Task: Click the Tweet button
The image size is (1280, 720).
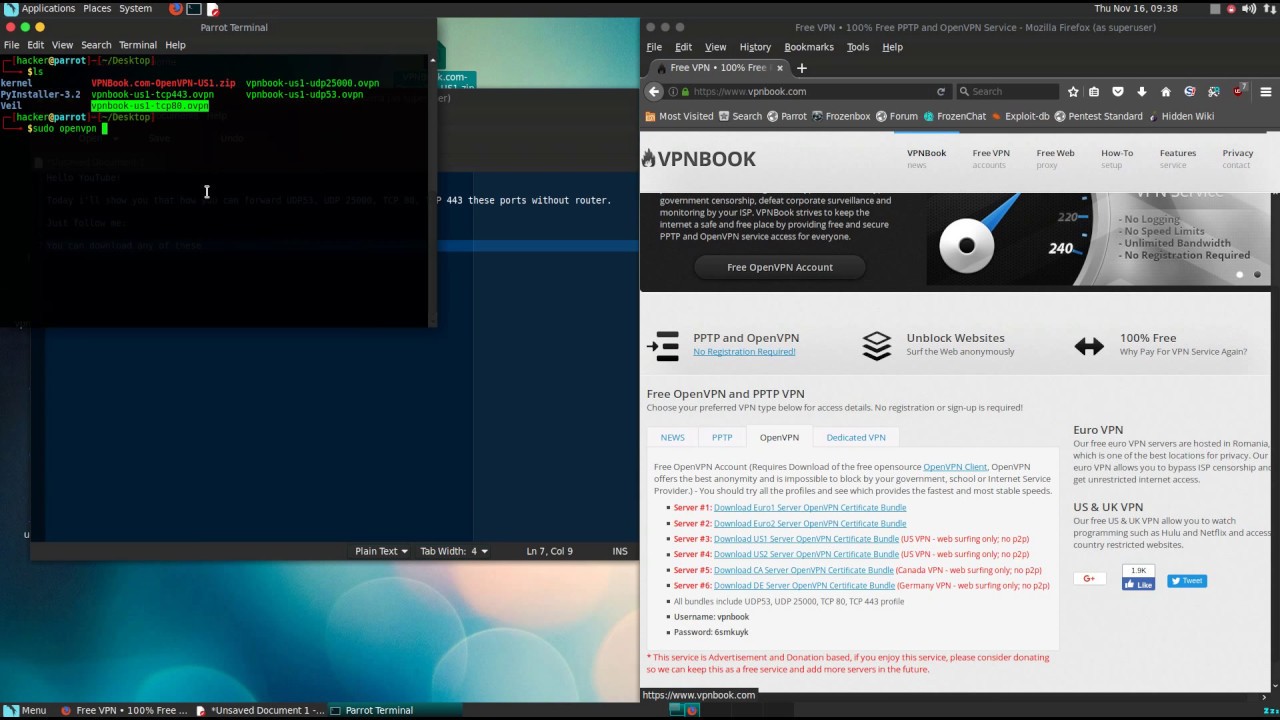Action: [x=1187, y=581]
